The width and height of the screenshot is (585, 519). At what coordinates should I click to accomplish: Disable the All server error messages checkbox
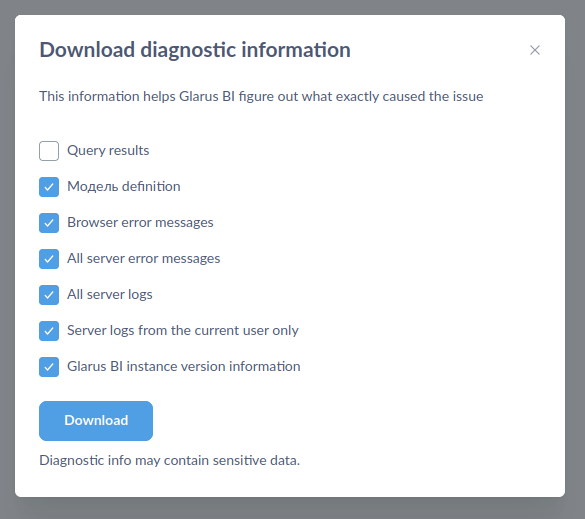pos(49,259)
